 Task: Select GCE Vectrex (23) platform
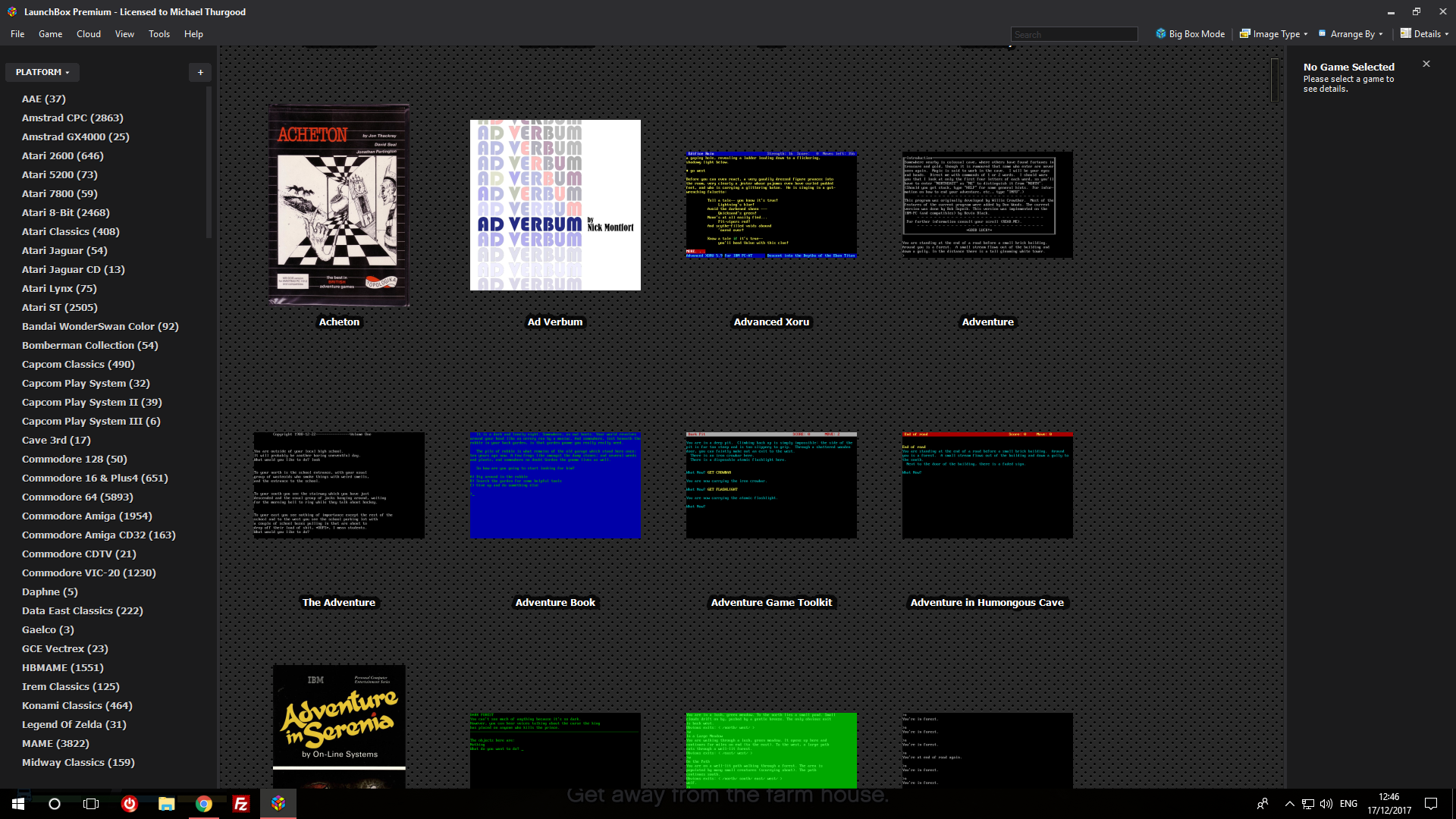point(65,648)
